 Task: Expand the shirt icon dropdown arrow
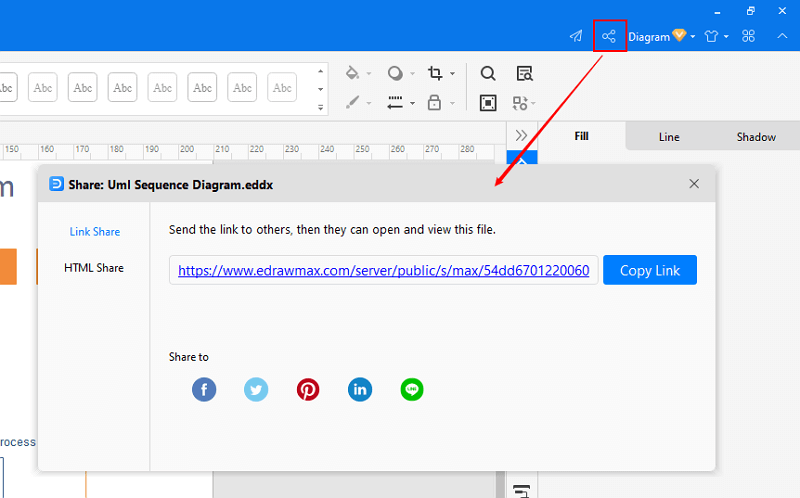726,37
